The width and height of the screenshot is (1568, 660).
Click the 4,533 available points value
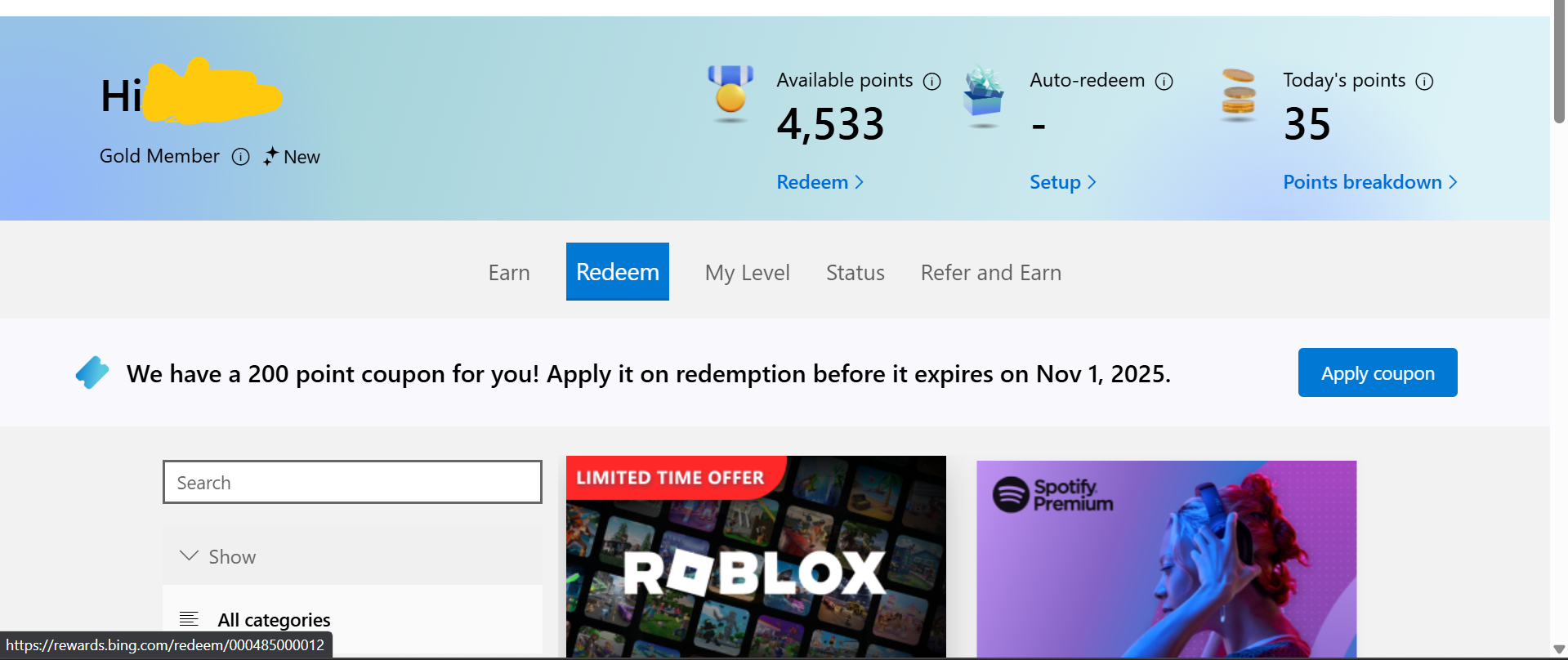(830, 124)
